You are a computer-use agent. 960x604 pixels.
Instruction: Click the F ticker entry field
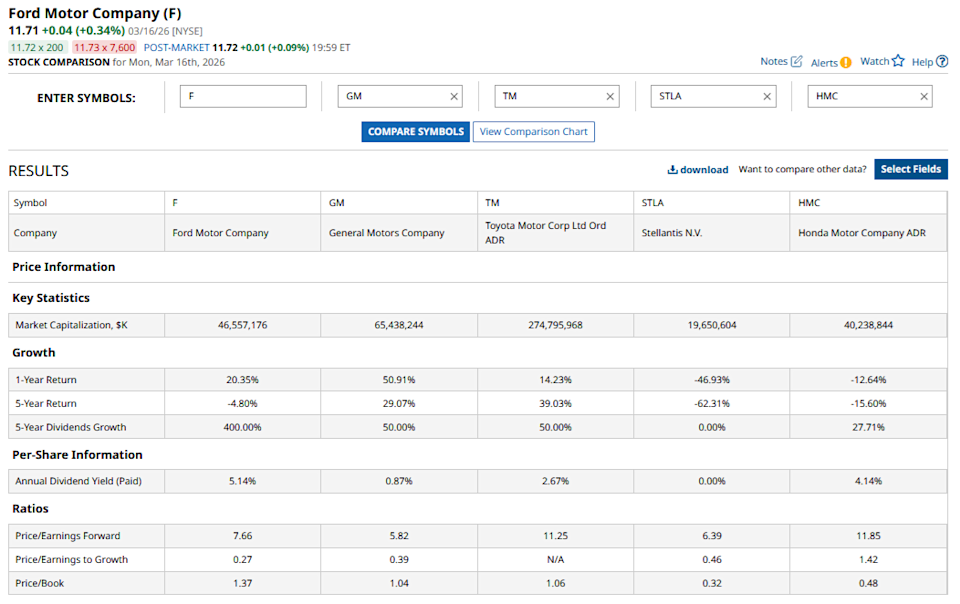click(242, 95)
